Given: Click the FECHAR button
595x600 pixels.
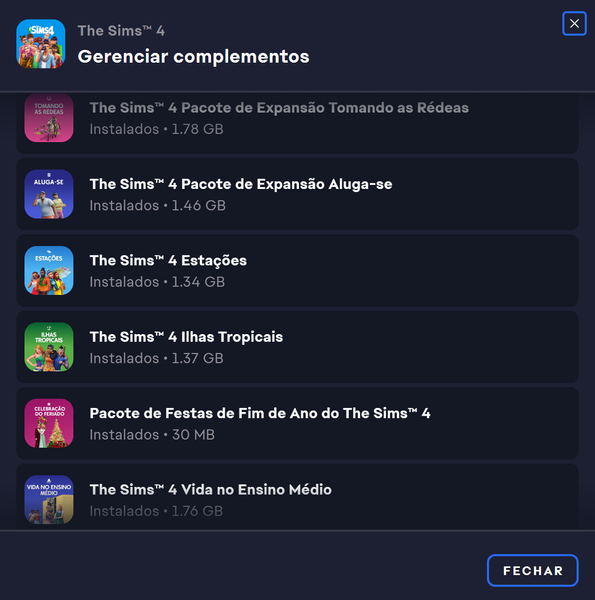Looking at the screenshot, I should pyautogui.click(x=533, y=571).
